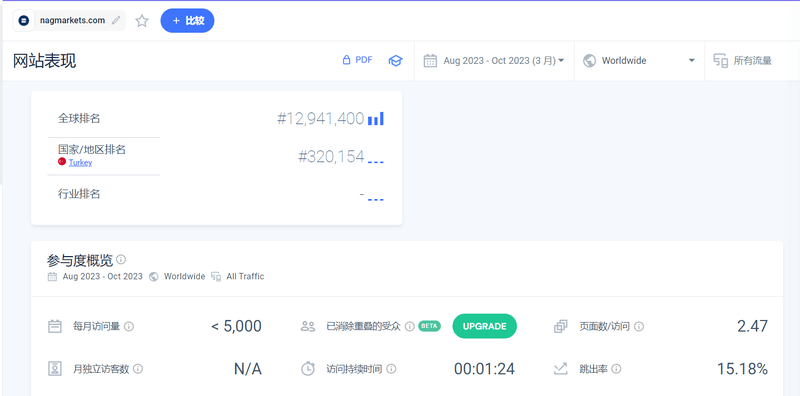Show info tooltip for 跳出率
Viewport: 800px width, 396px height.
[616, 368]
